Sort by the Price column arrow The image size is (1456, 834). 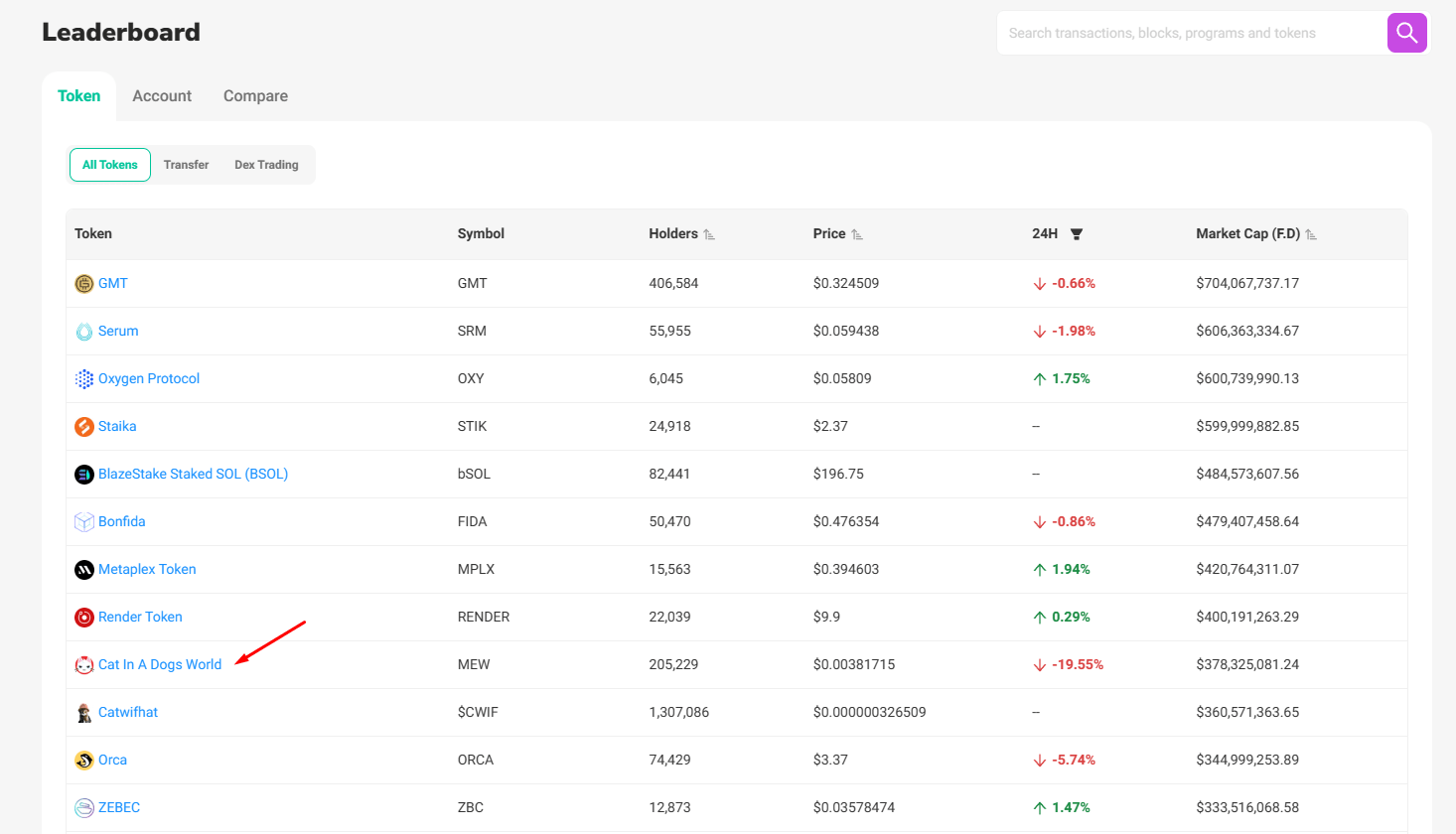pyautogui.click(x=857, y=234)
